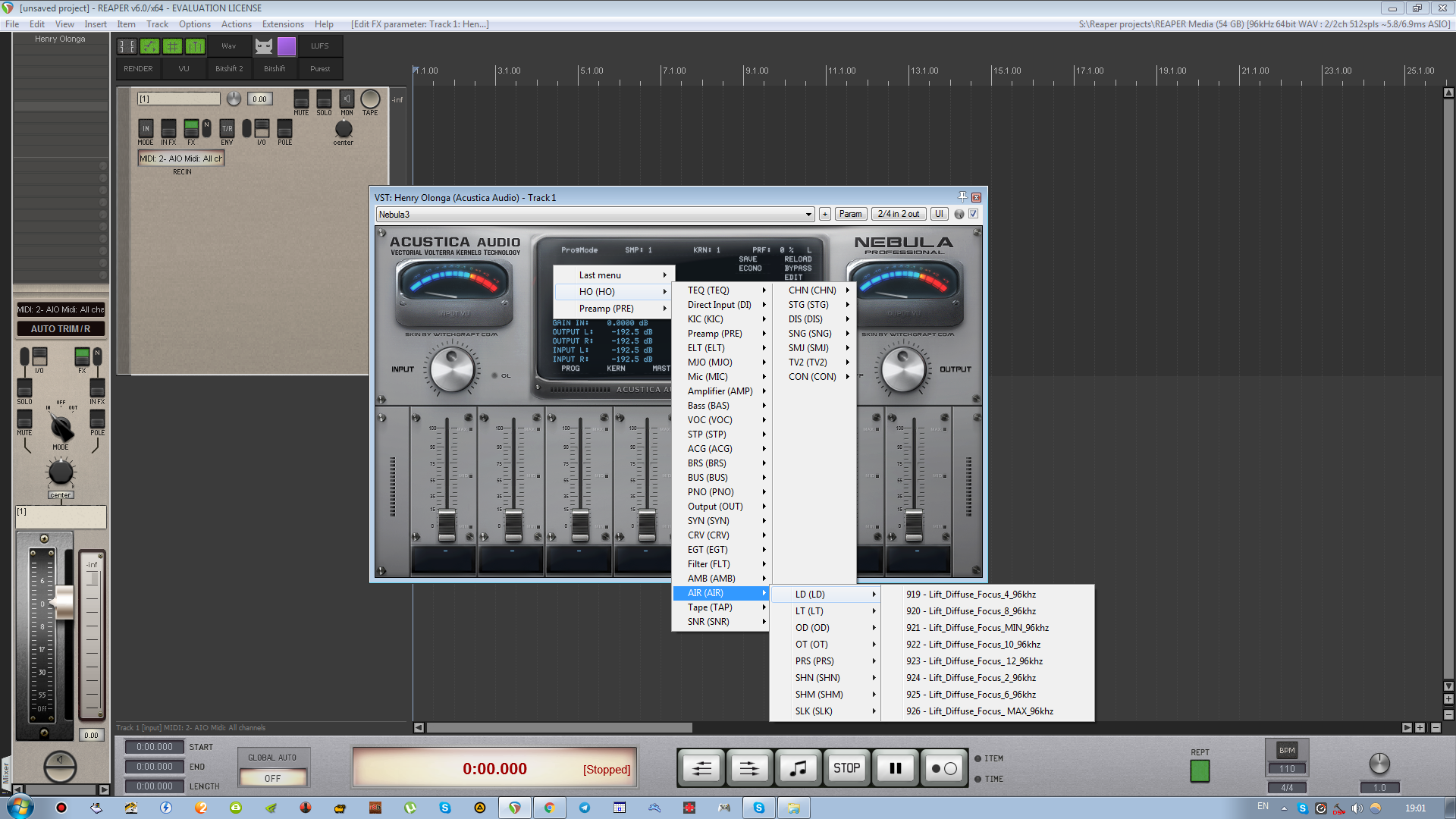Toggle the green FX switch on track panel
The width and height of the screenshot is (1456, 819).
(x=191, y=127)
